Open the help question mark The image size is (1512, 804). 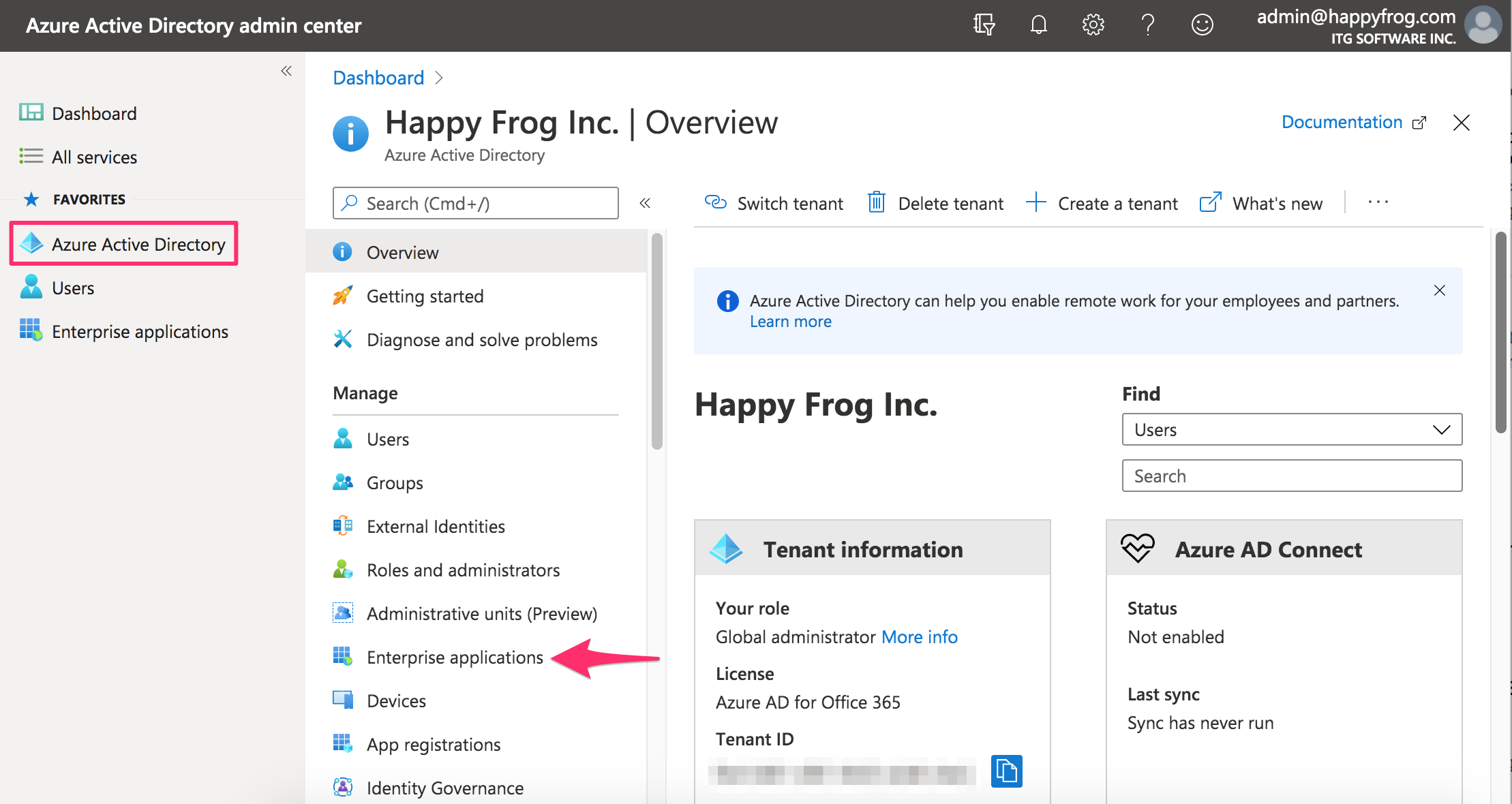(1148, 25)
